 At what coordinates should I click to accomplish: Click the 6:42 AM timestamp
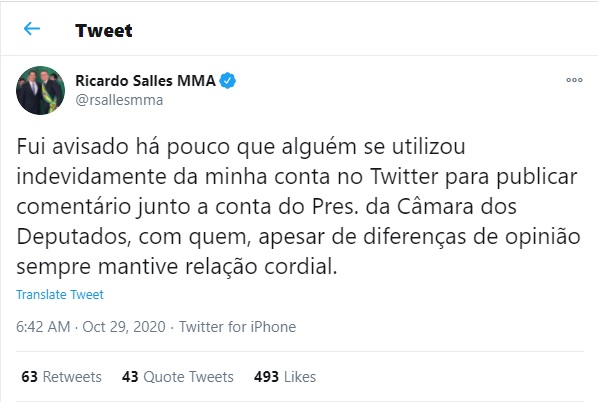[43, 327]
